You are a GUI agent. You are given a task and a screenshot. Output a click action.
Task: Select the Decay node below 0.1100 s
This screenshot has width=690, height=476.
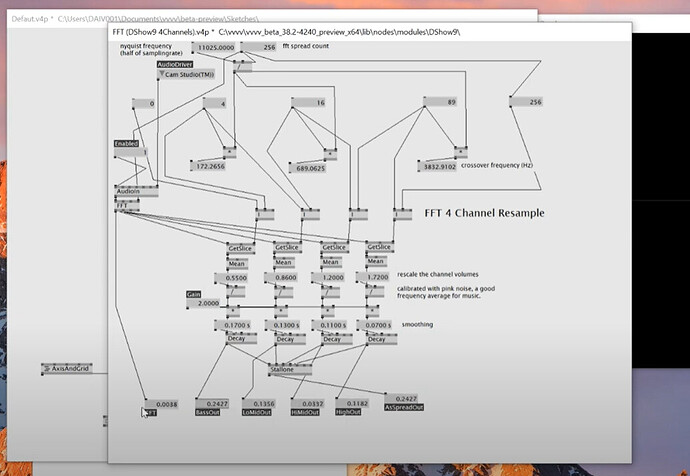coord(337,339)
